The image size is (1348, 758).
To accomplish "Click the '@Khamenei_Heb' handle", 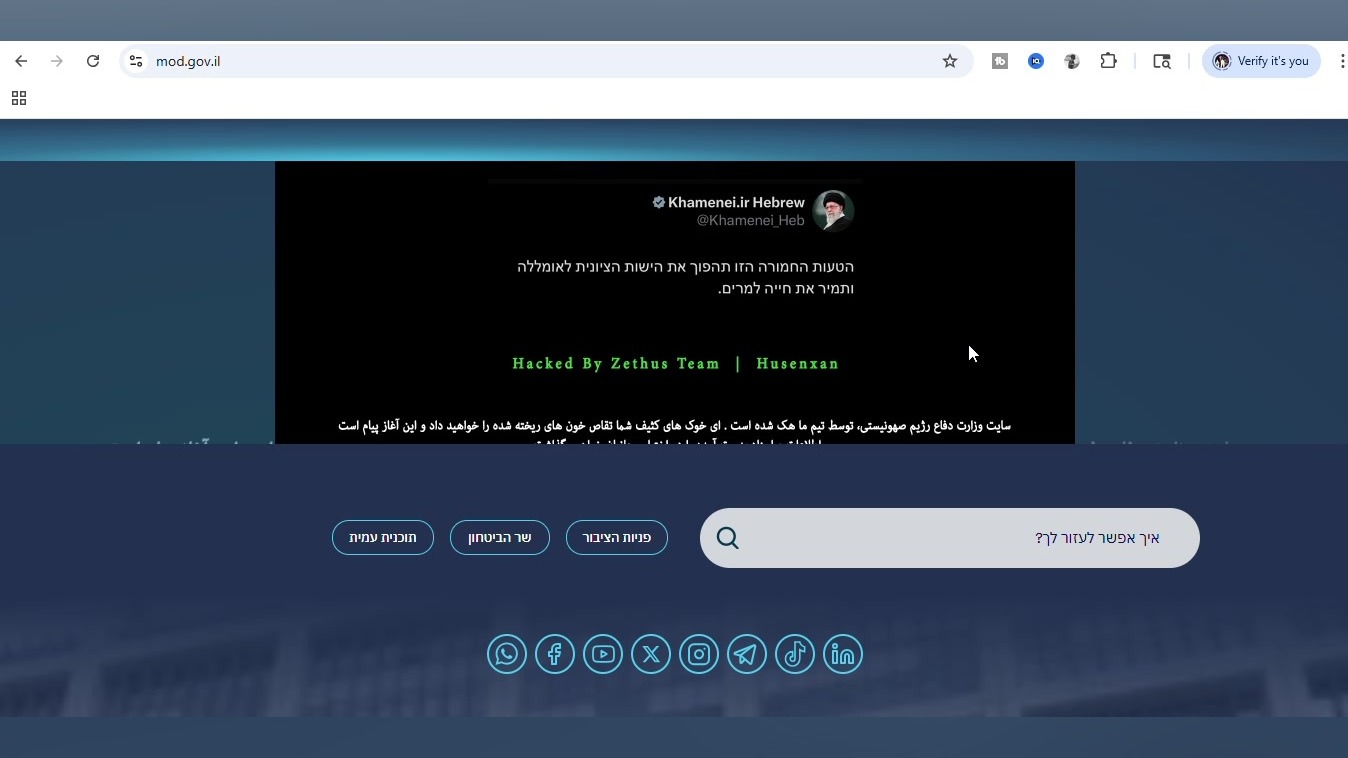I will [751, 220].
